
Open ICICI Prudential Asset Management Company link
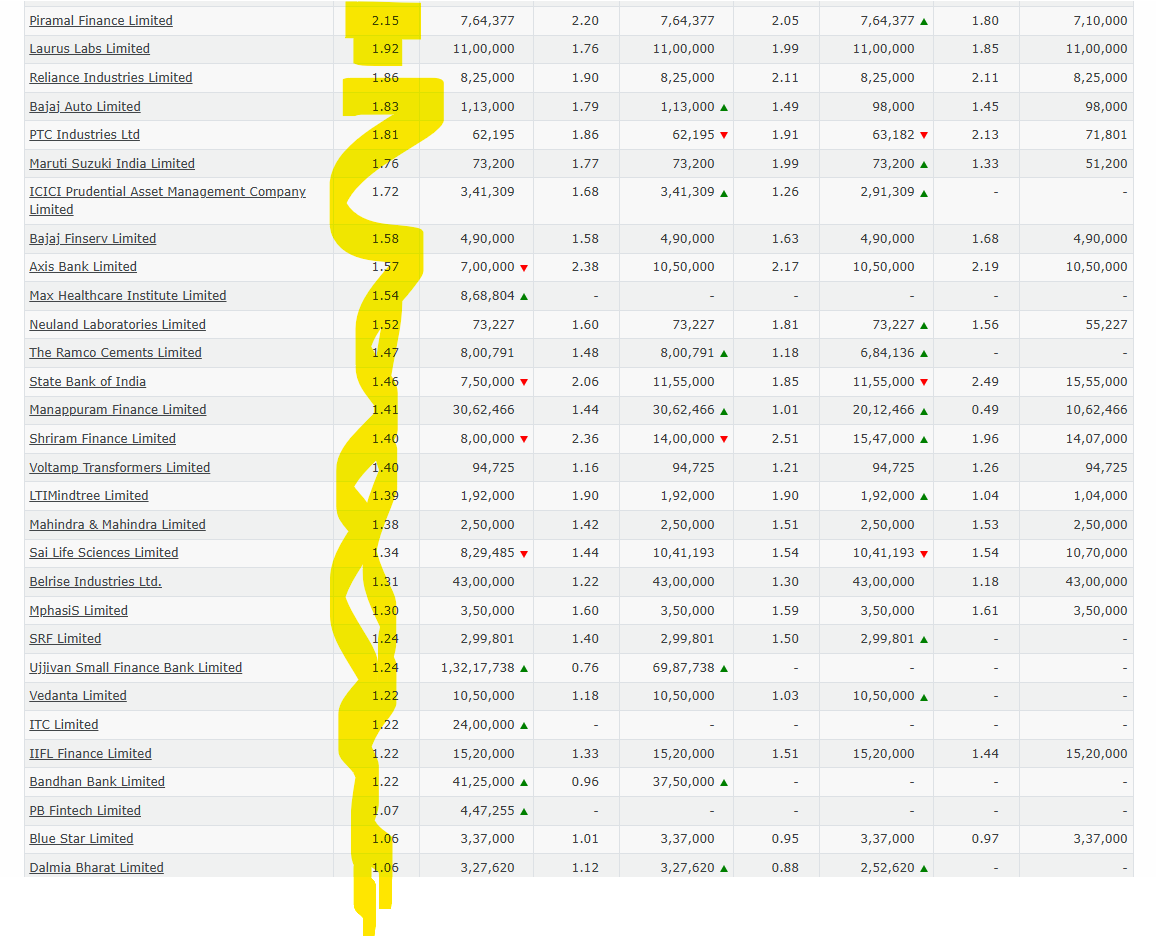[167, 200]
